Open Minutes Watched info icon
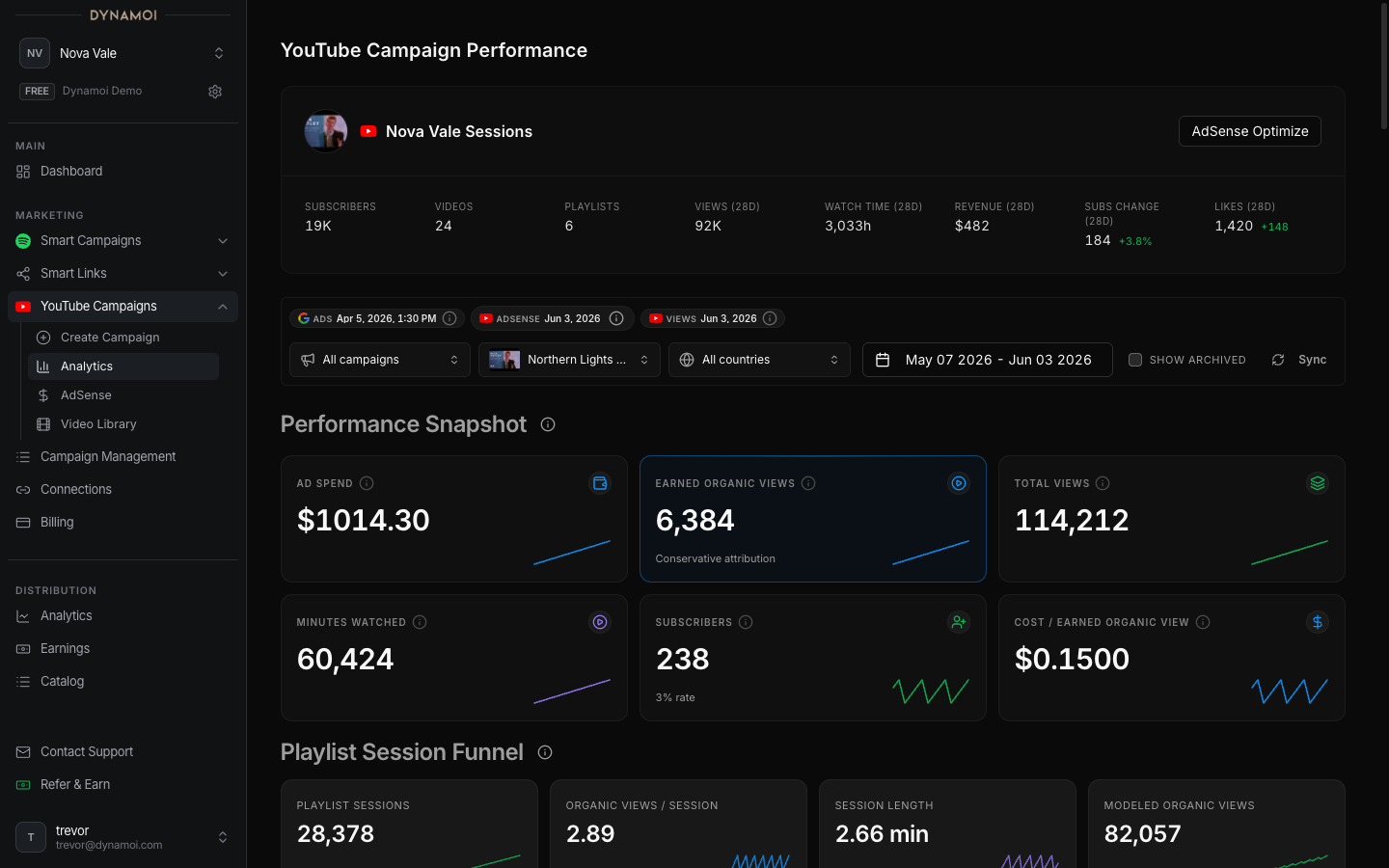The image size is (1389, 868). point(420,622)
